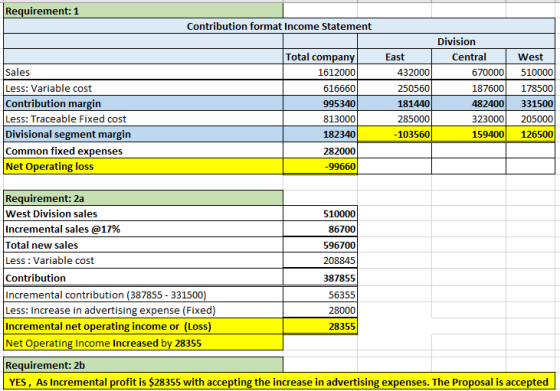The height and width of the screenshot is (391, 560).
Task: Select advertising expense value 28000
Action: 320,310
